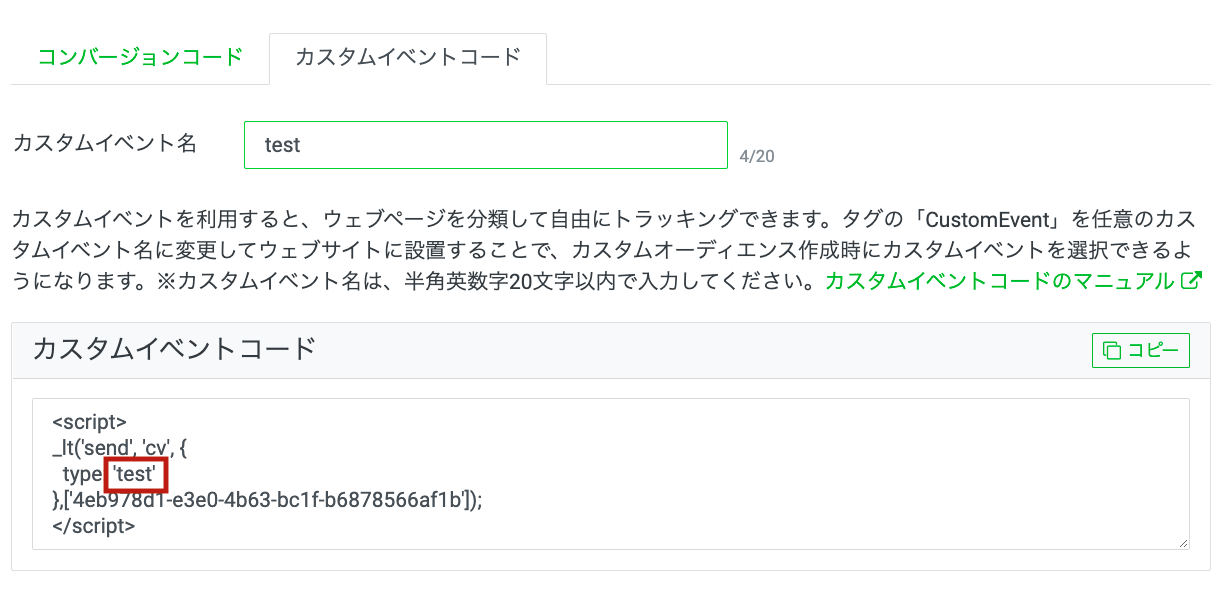Click the highlighted 'test' value in code
1224x602 pixels.
135,473
